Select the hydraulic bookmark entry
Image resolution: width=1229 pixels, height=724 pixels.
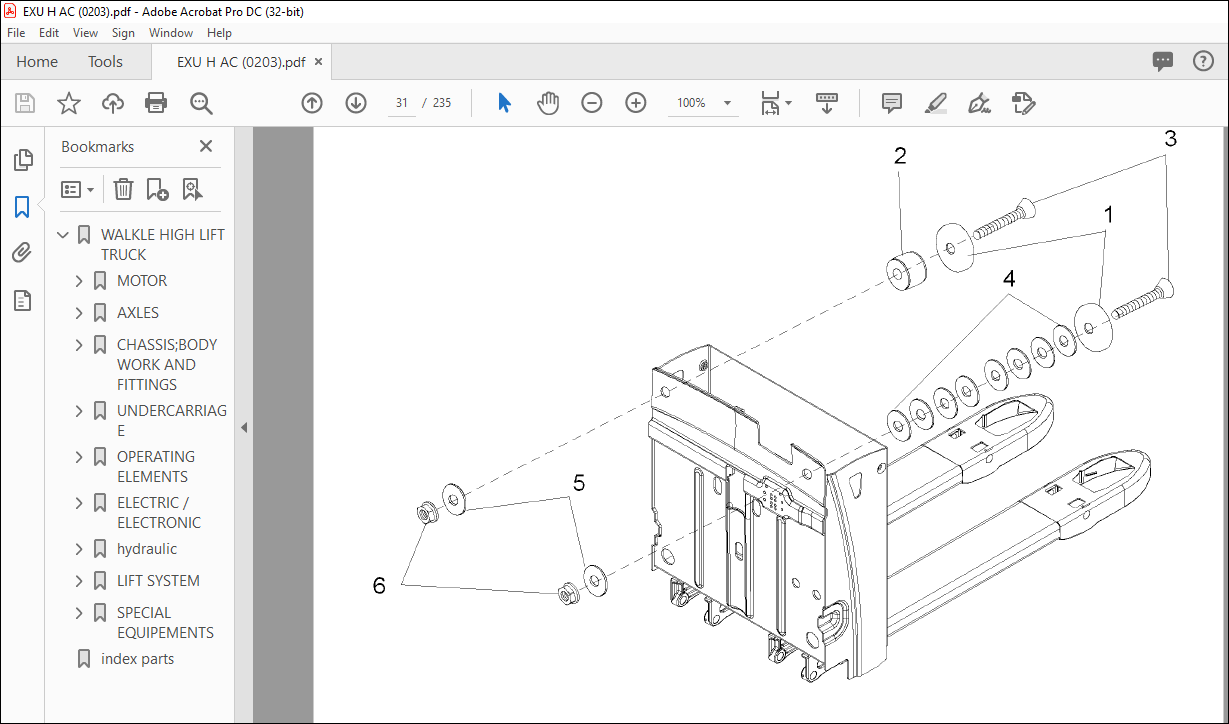pos(147,549)
